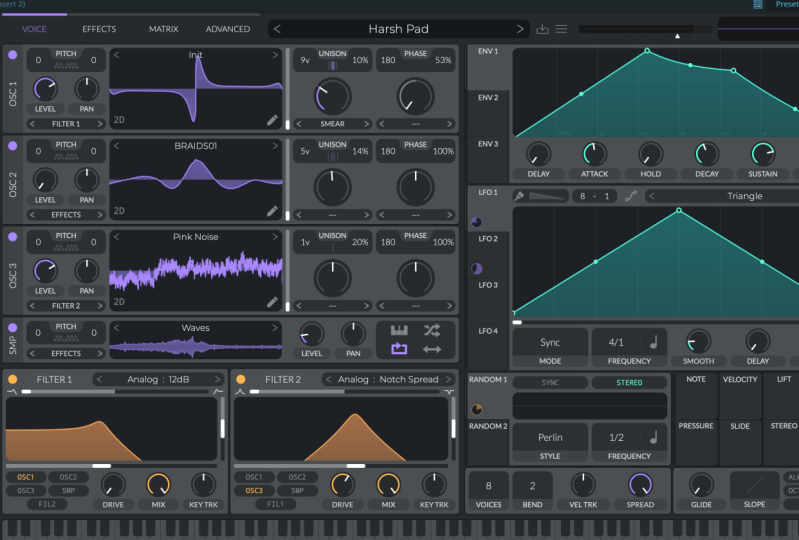Click the Glide knob

click(x=701, y=485)
